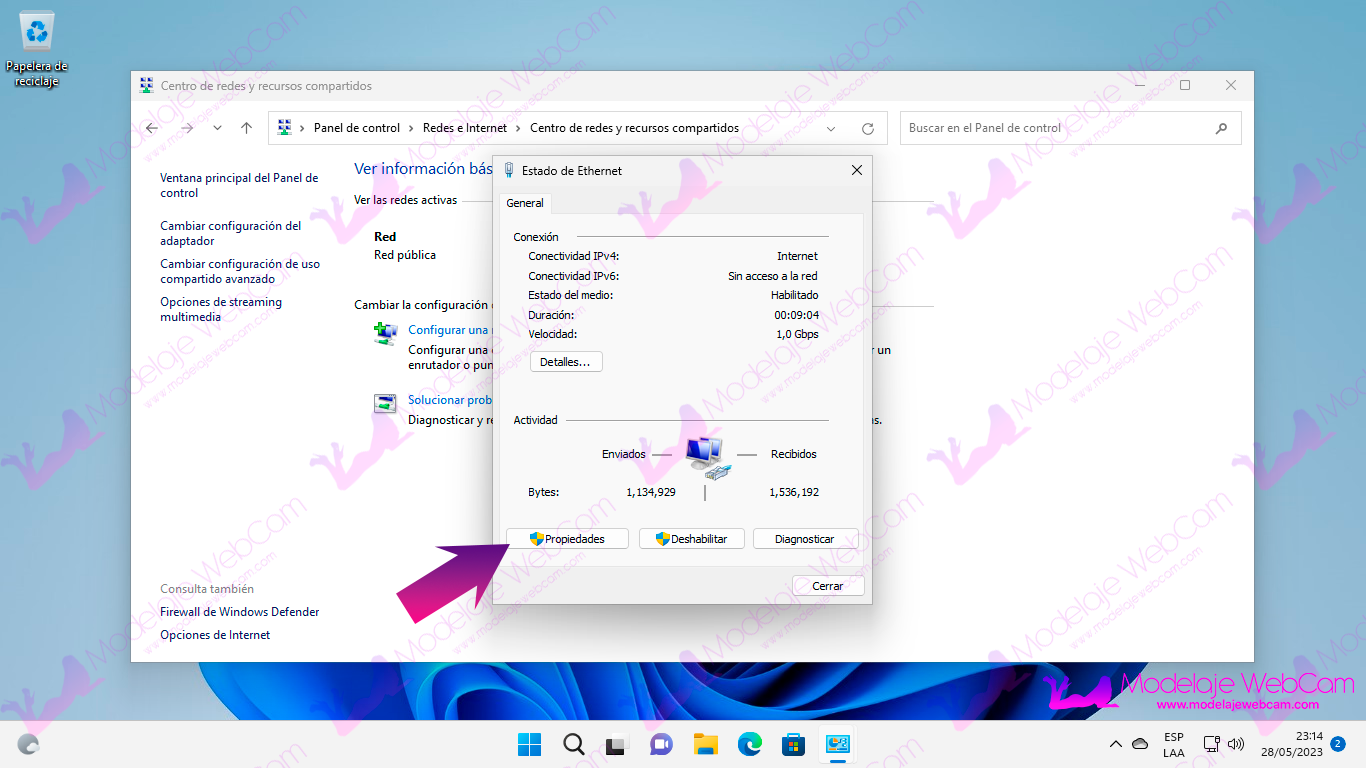Click the Deshabilitar button
The height and width of the screenshot is (768, 1366).
pyautogui.click(x=691, y=539)
